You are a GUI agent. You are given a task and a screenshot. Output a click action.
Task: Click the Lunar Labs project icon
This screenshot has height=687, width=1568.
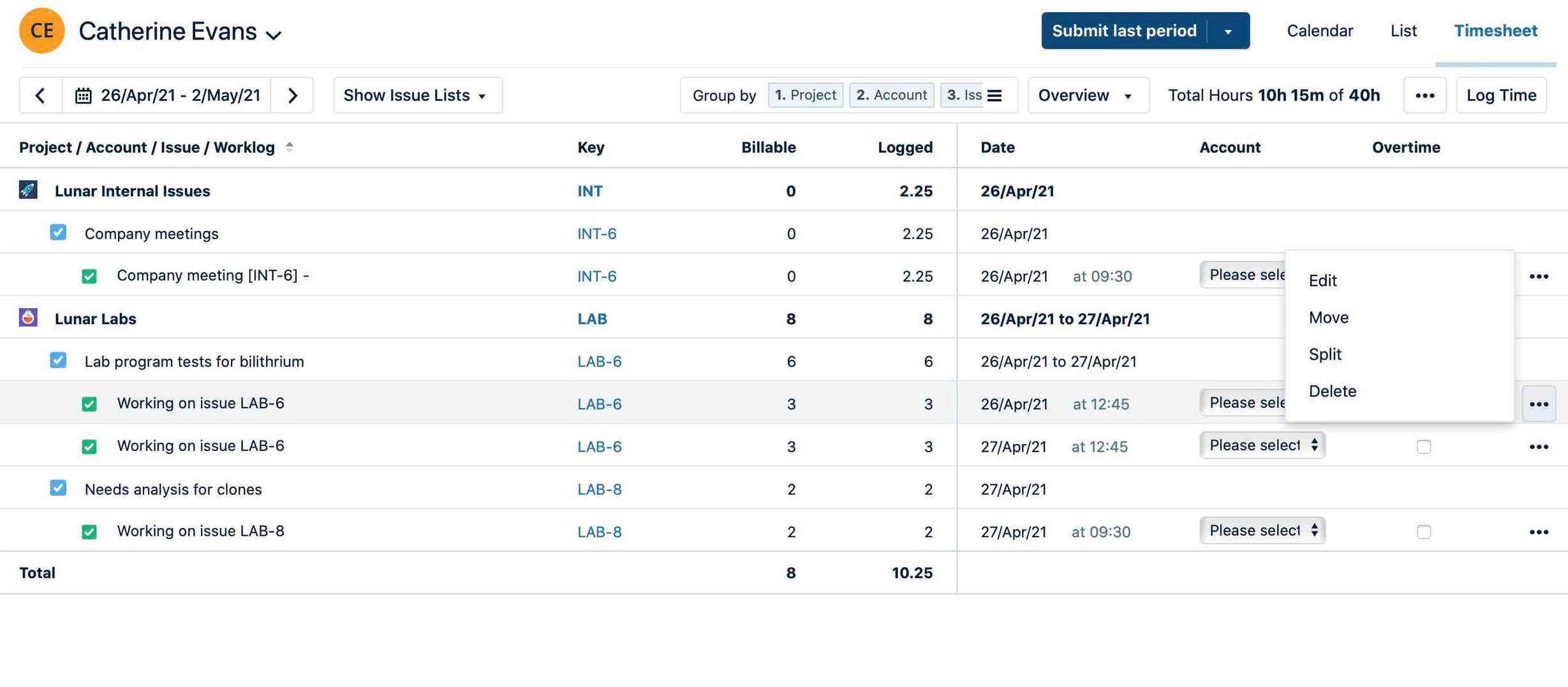click(x=27, y=318)
